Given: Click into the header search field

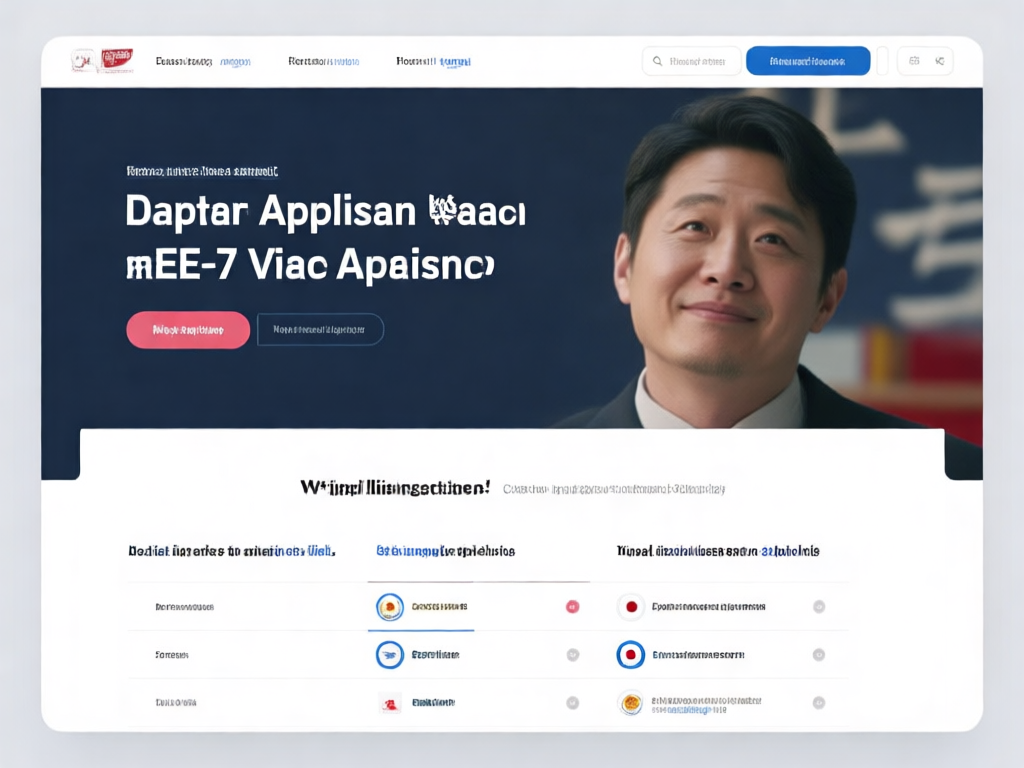Looking at the screenshot, I should (692, 61).
